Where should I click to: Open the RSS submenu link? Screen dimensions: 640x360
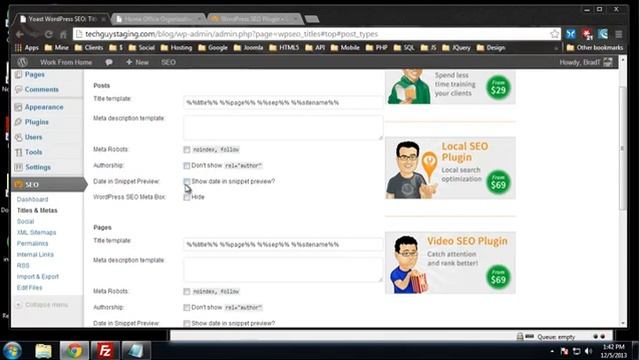pos(23,265)
